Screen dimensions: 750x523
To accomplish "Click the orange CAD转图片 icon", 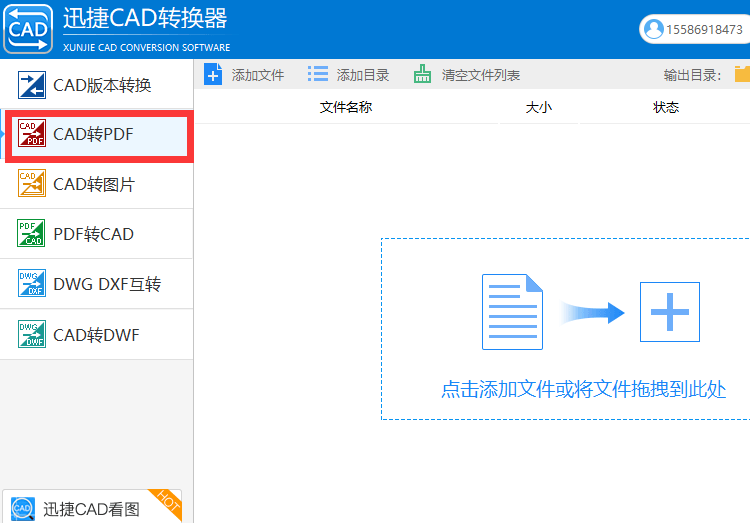I will (x=32, y=183).
